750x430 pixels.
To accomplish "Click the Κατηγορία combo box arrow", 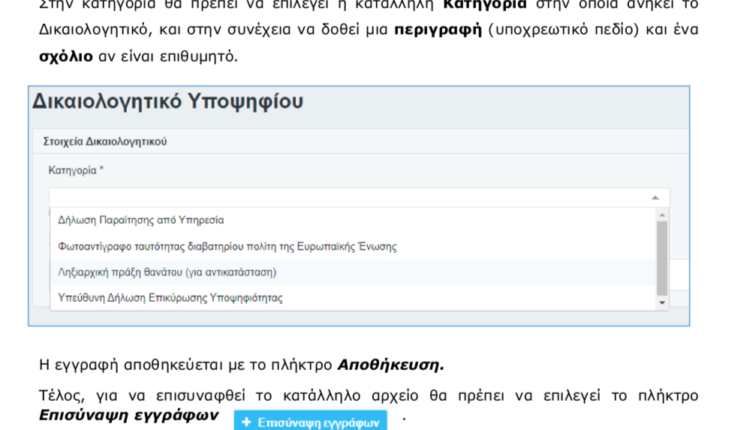I will [x=653, y=198].
